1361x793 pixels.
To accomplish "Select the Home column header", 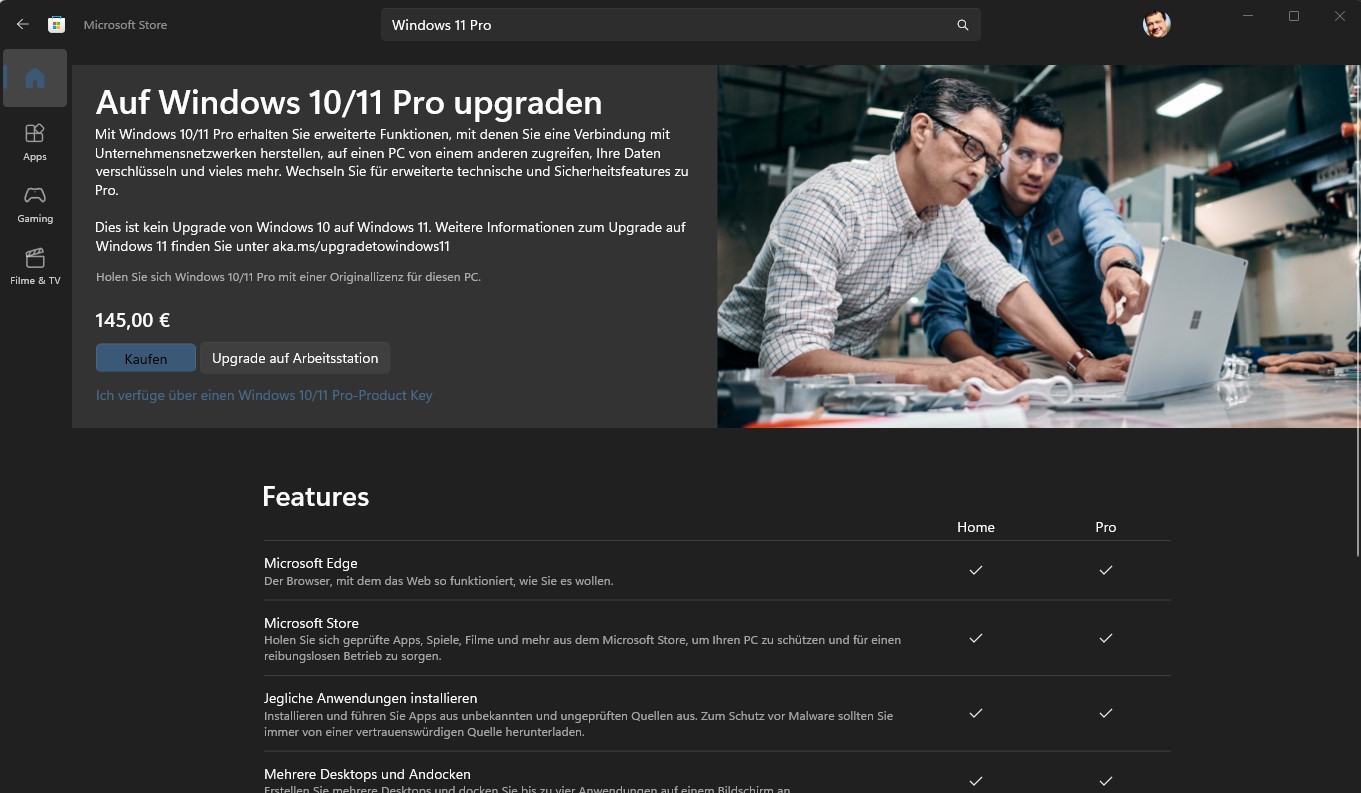I will [975, 527].
